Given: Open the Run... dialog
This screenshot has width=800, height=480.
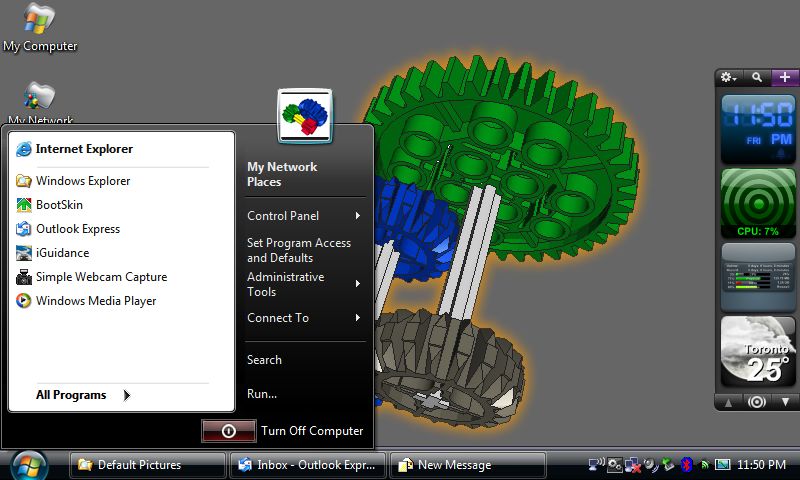Looking at the screenshot, I should (x=262, y=394).
